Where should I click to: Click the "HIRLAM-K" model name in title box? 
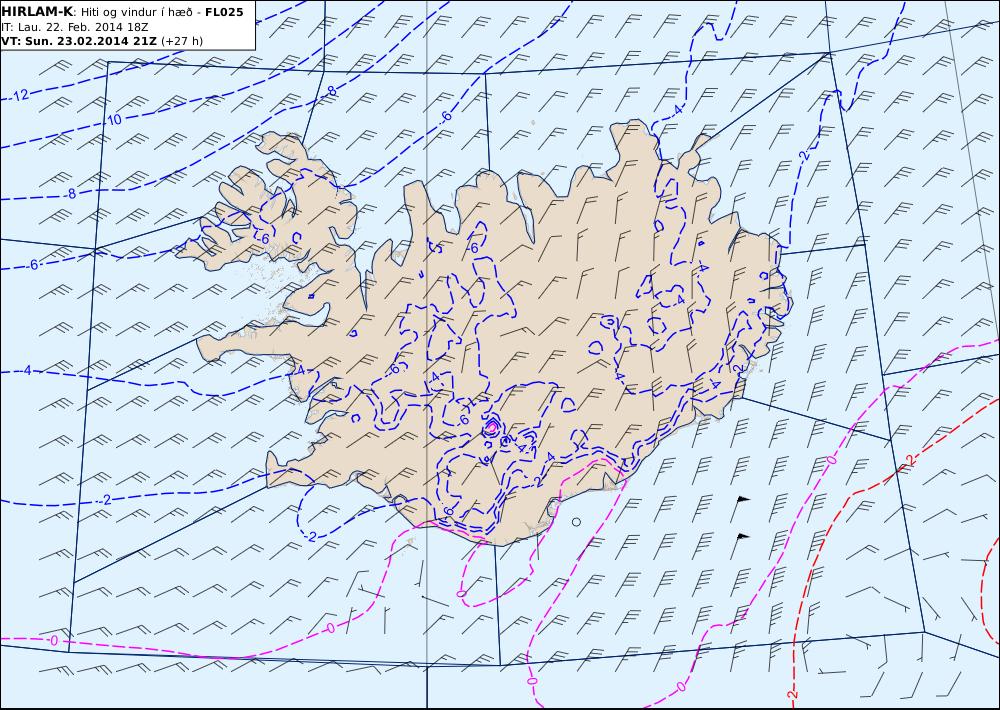click(37, 12)
